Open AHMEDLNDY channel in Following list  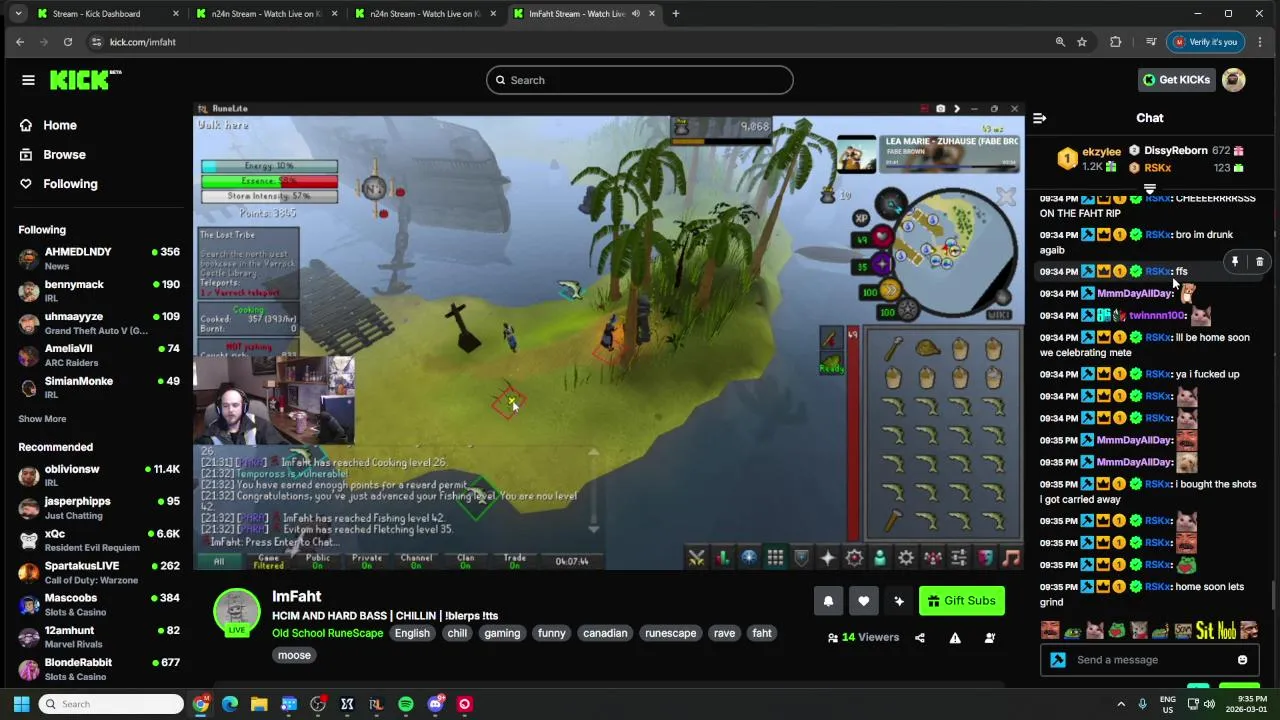click(98, 258)
